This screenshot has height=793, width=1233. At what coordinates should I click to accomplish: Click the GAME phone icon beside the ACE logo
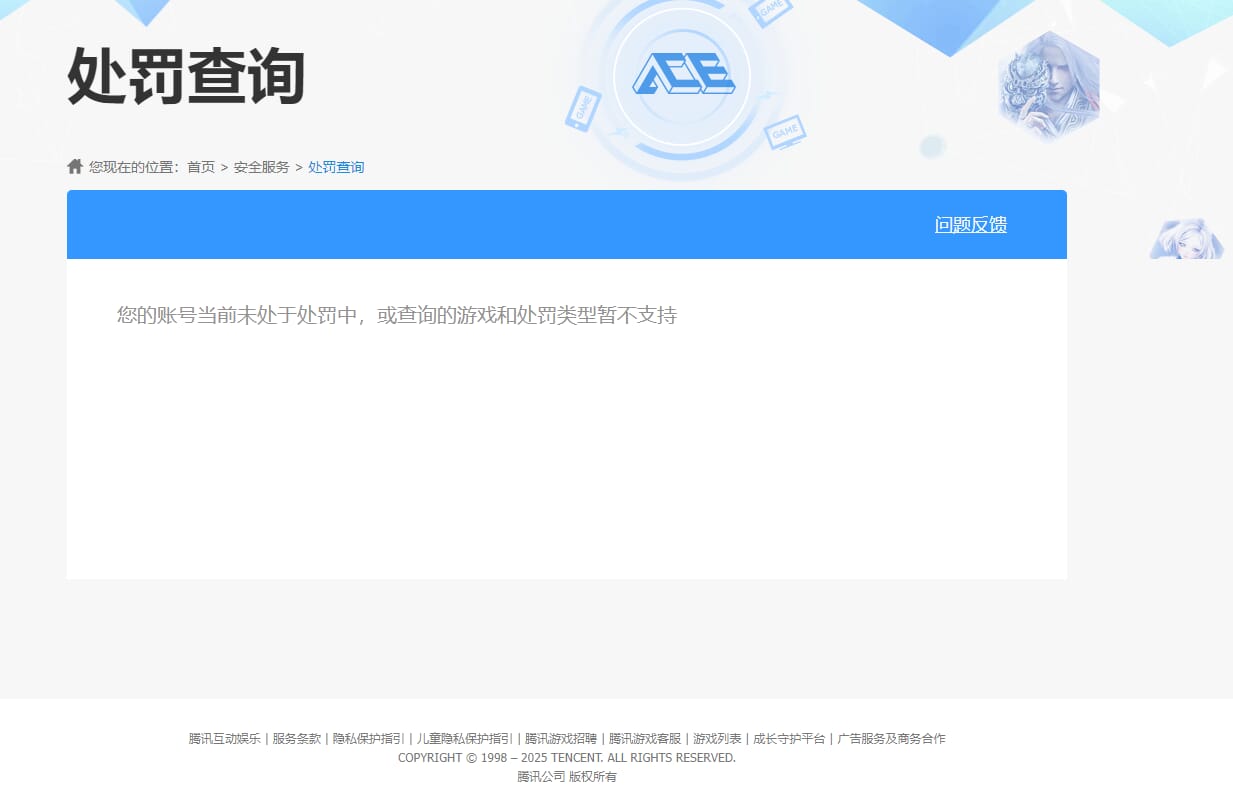pyautogui.click(x=582, y=108)
